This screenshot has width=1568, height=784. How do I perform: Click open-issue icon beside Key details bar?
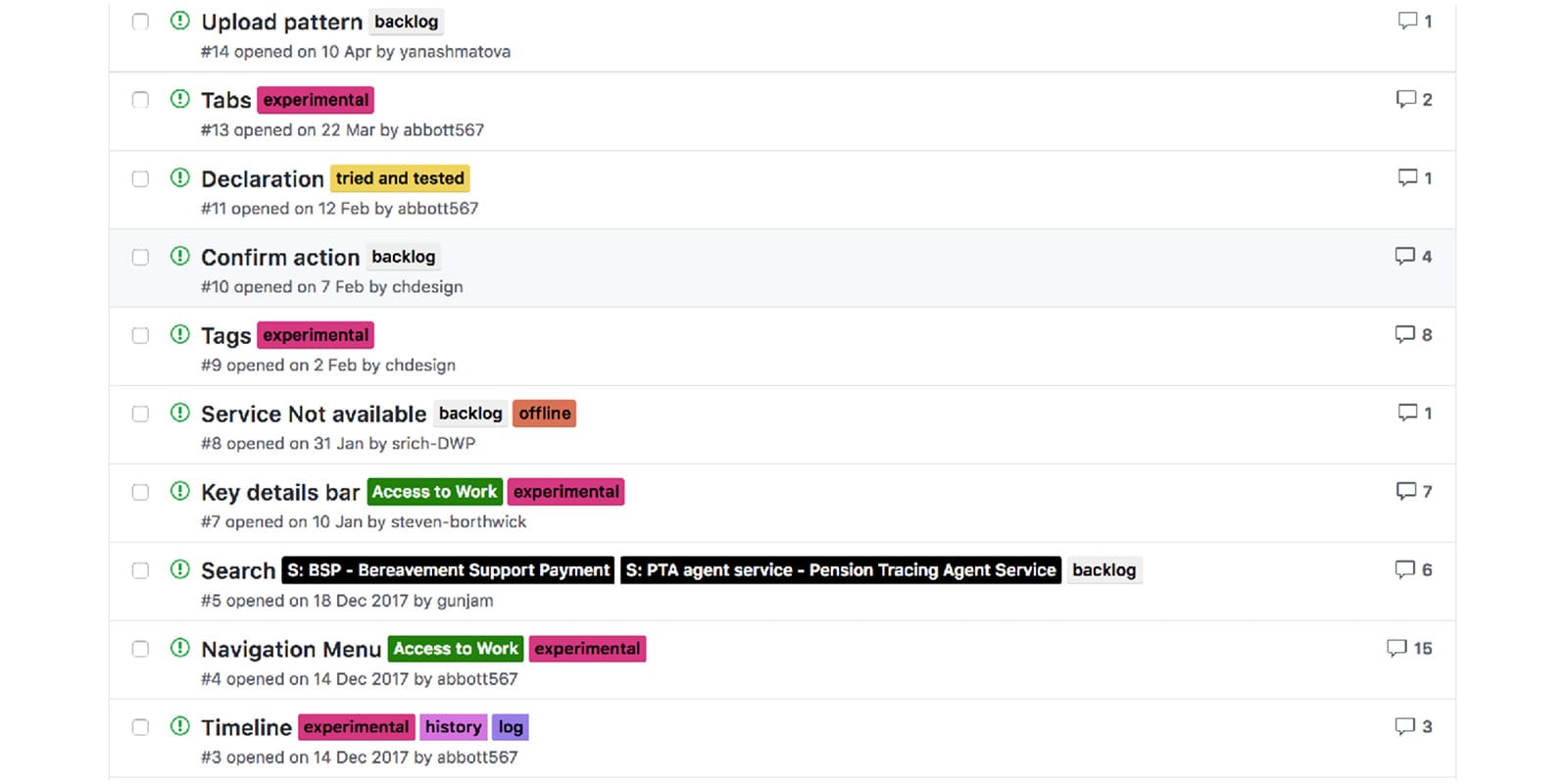(179, 491)
